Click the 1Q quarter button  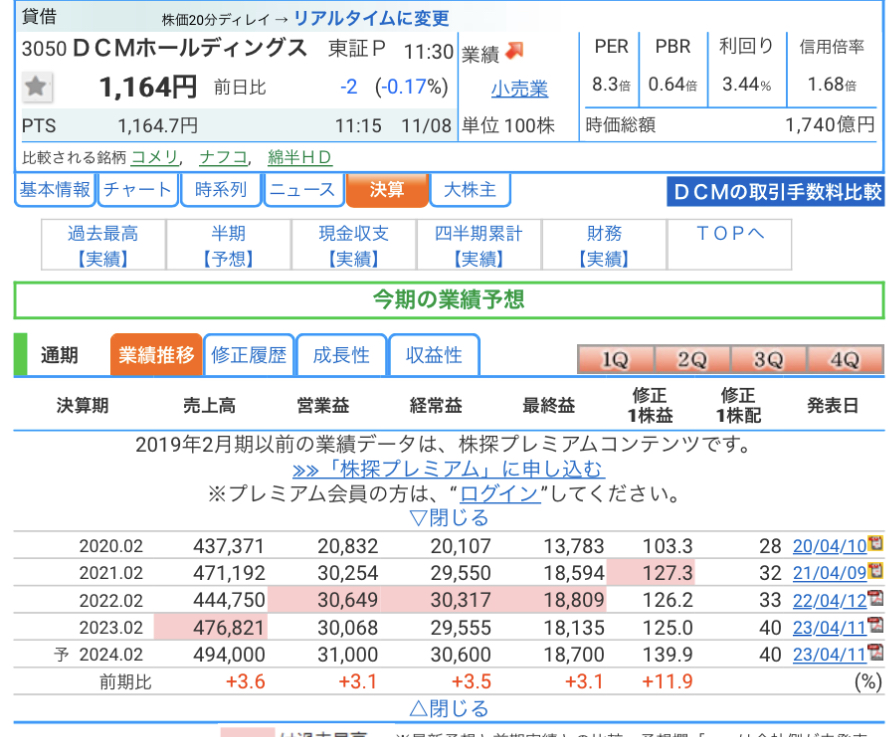coord(616,359)
